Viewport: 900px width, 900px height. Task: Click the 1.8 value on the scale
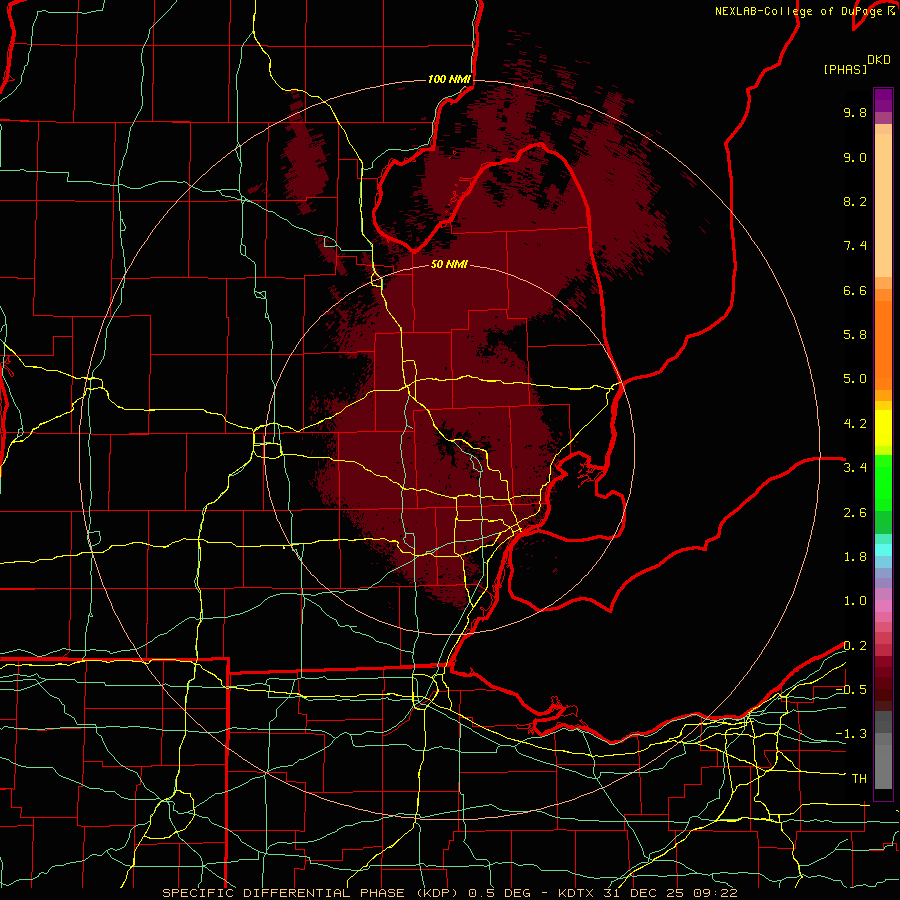pos(855,557)
